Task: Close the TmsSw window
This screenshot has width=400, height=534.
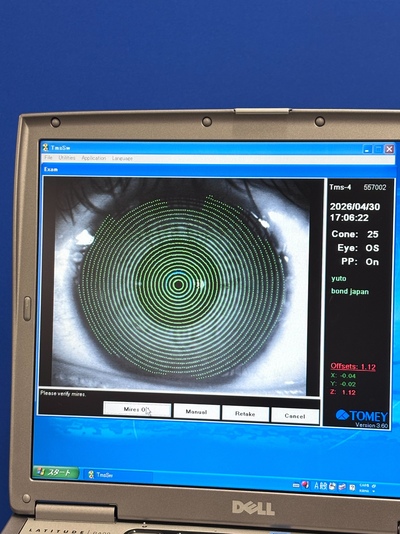Action: pos(389,149)
